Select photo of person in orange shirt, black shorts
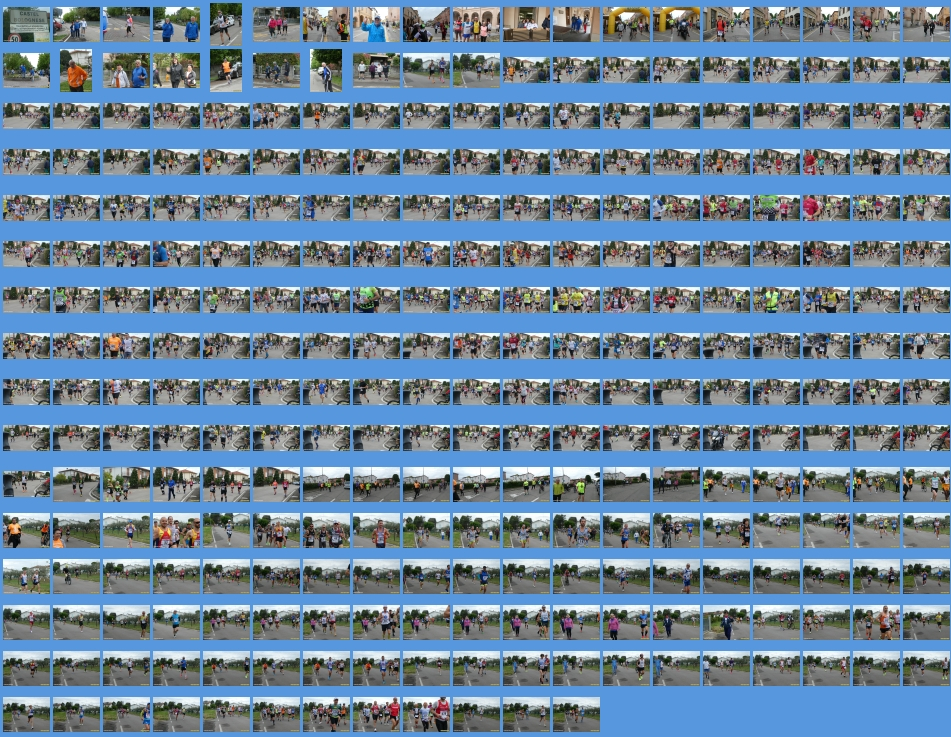Screen dimensions: 951x737 click(x=26, y=531)
